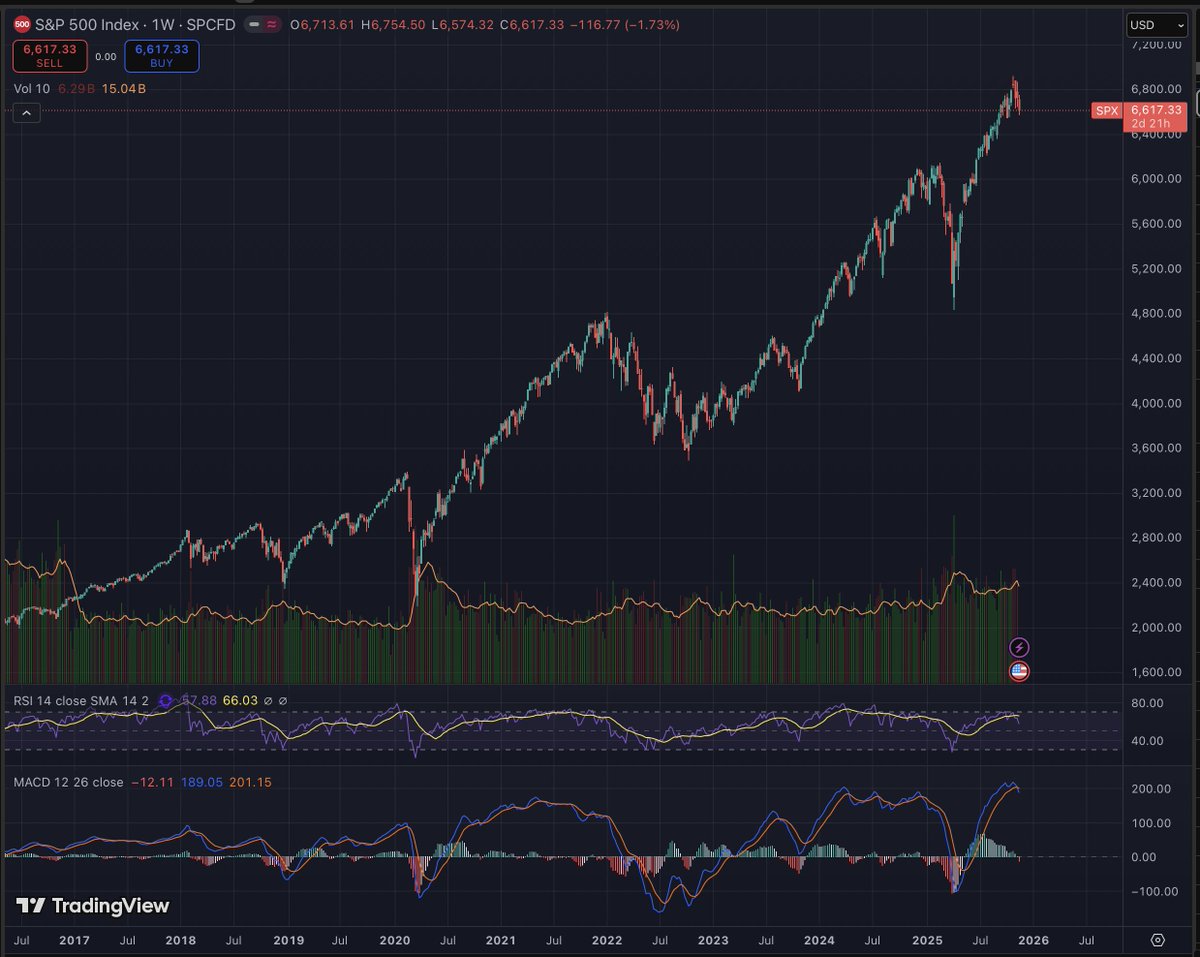This screenshot has width=1200, height=957.
Task: Click the 2024 label on the time axis
Action: pyautogui.click(x=819, y=940)
